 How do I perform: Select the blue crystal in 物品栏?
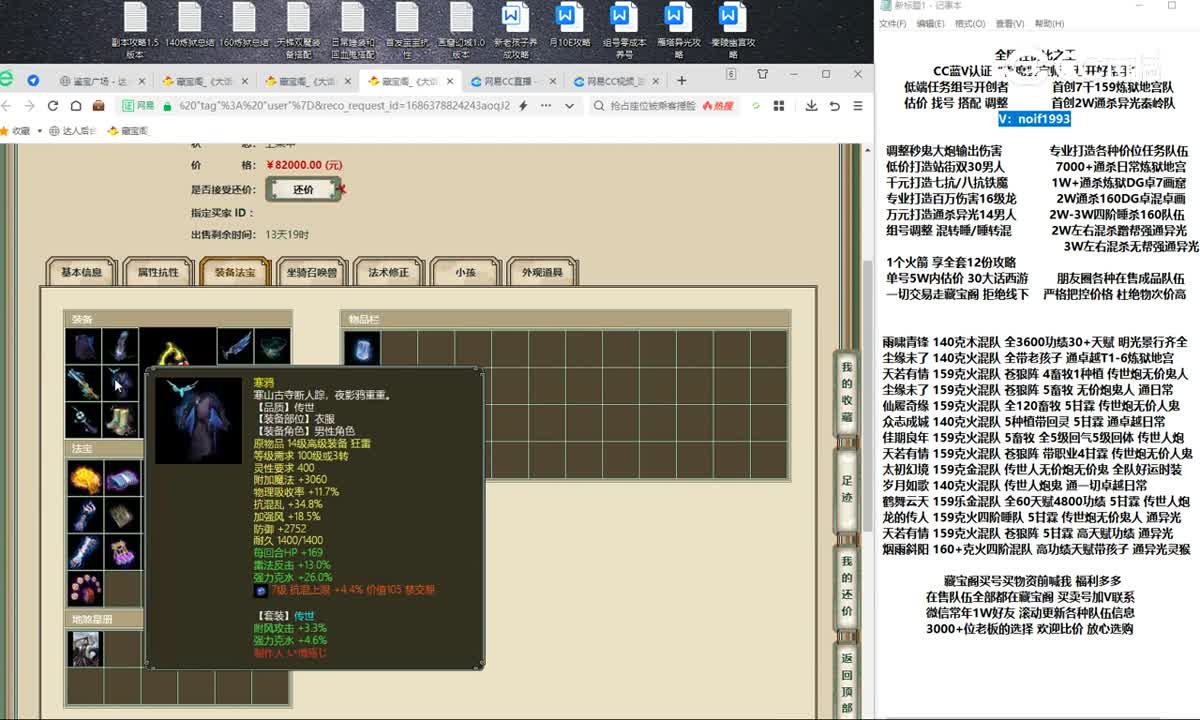click(x=362, y=349)
